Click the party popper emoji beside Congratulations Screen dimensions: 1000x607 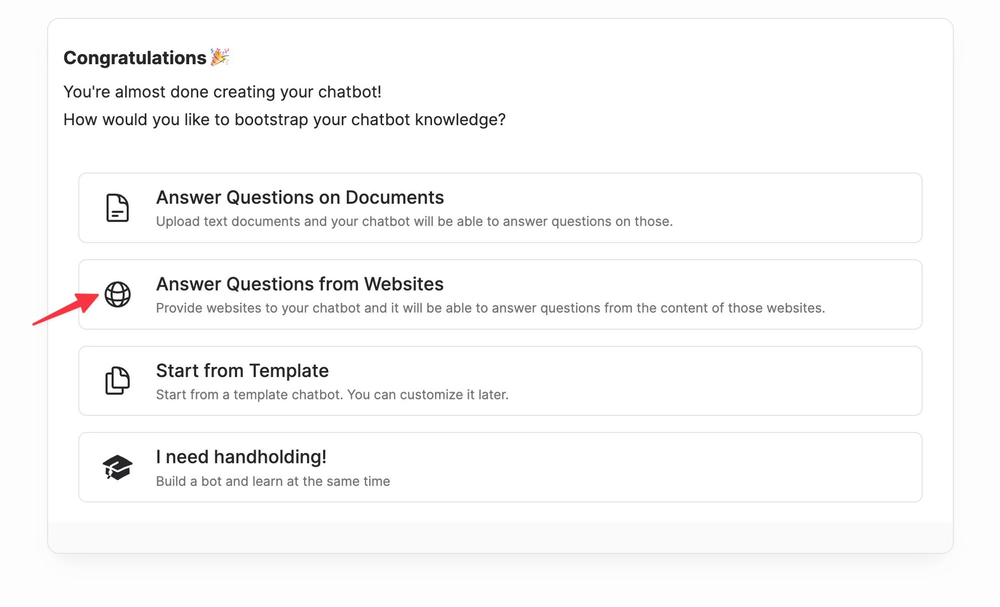click(x=220, y=58)
